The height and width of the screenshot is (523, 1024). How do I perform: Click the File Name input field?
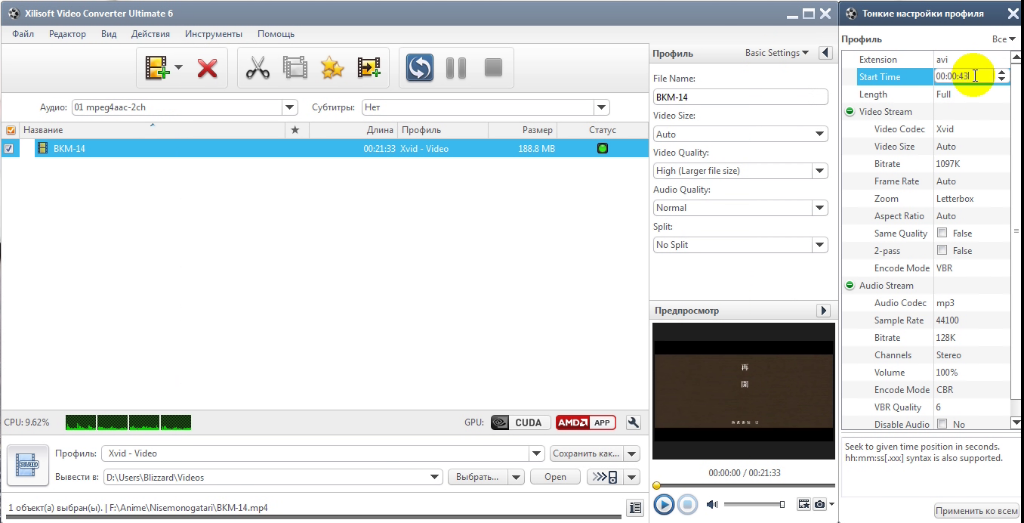click(x=741, y=97)
